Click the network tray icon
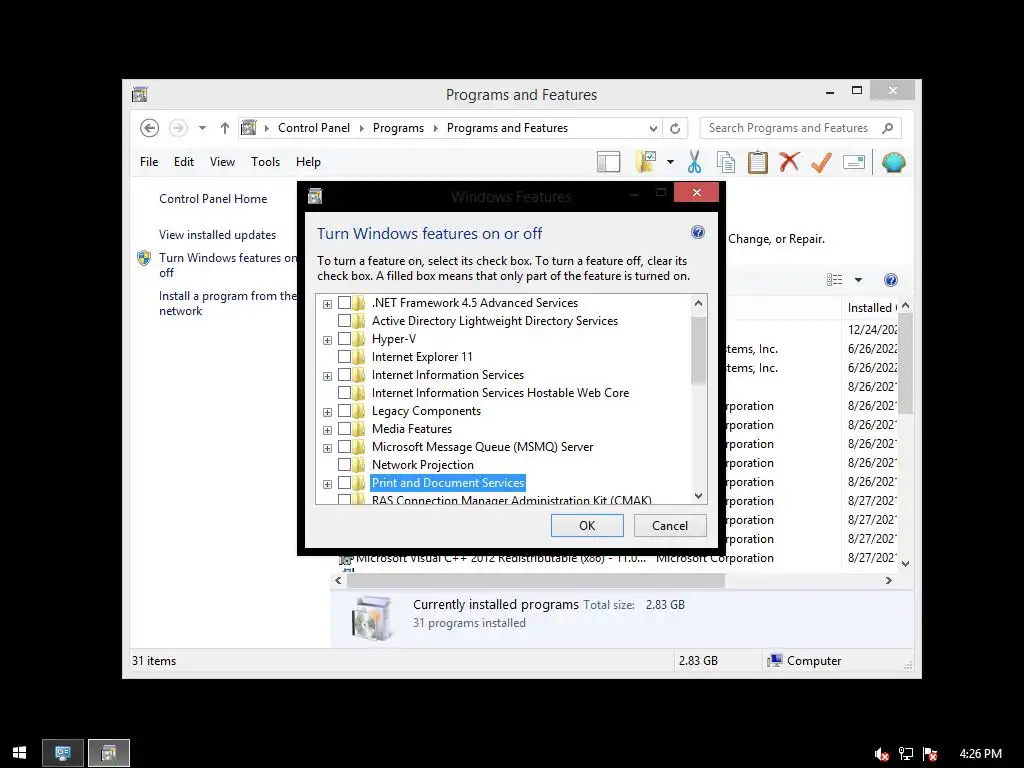 (x=905, y=754)
